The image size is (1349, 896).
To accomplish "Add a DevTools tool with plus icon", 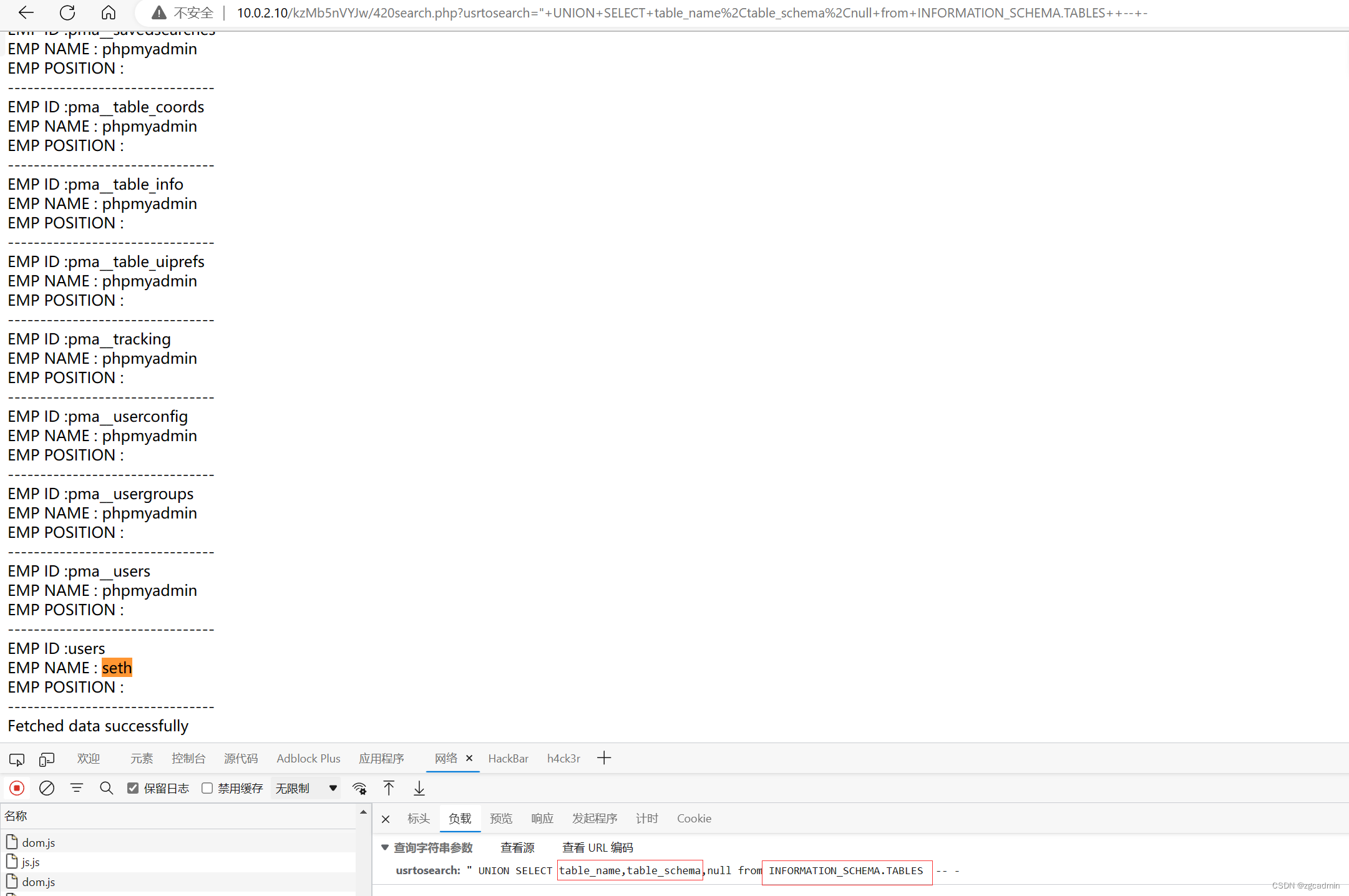I will tap(604, 758).
